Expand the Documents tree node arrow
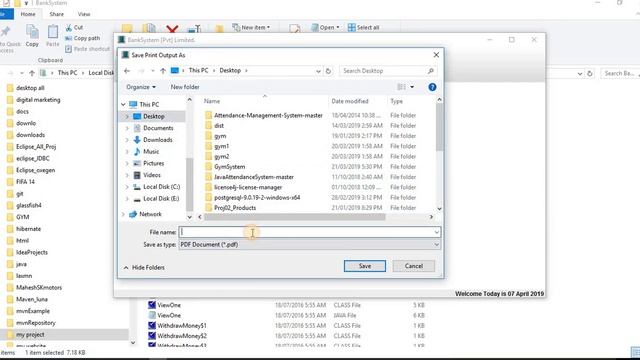This screenshot has width=640, height=360. coord(127,128)
